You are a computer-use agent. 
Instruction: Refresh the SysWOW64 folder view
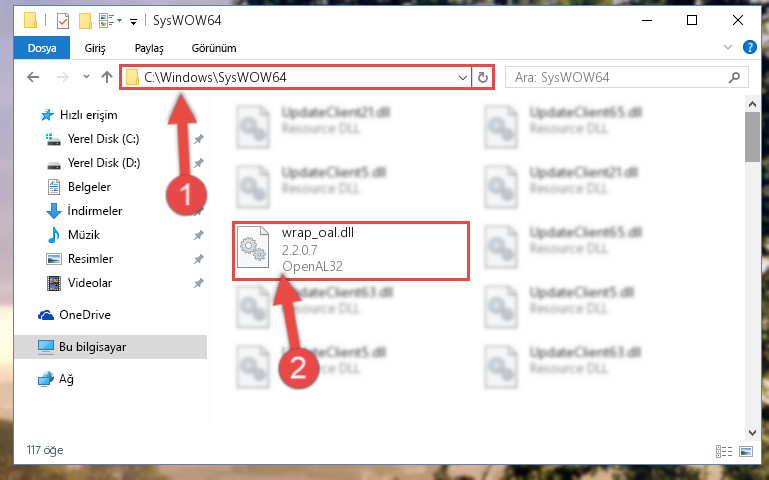(483, 77)
